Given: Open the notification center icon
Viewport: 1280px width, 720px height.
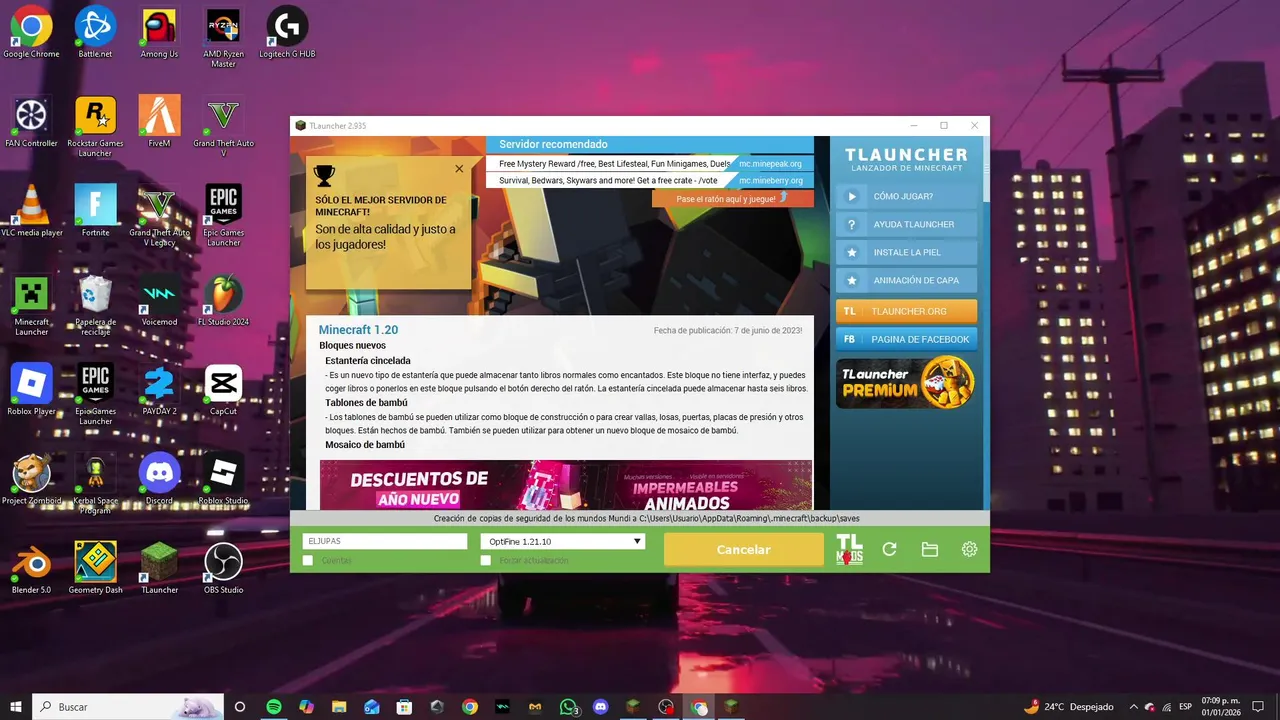Looking at the screenshot, I should 1258,706.
